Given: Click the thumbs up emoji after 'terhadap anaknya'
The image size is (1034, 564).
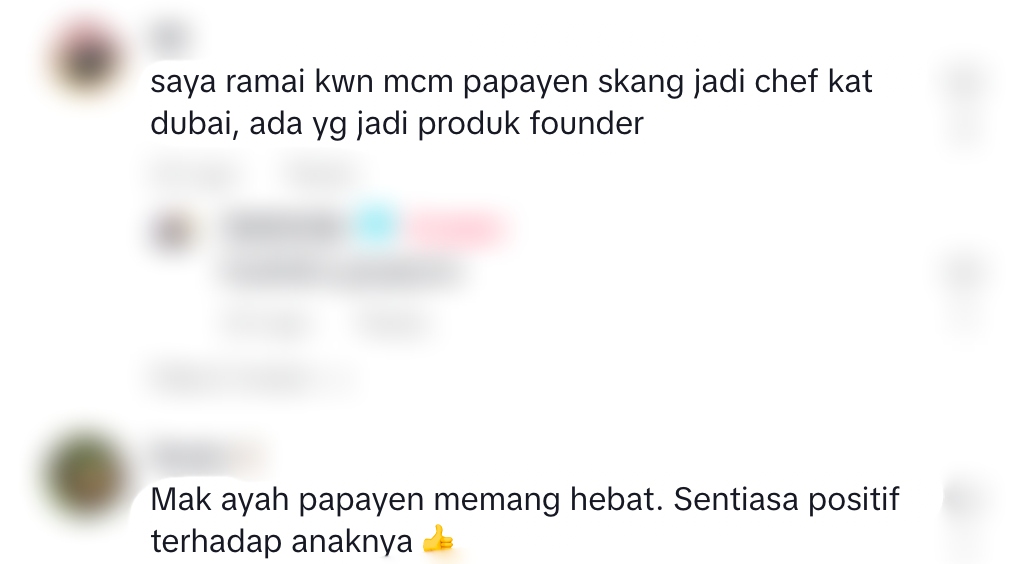Looking at the screenshot, I should pos(438,541).
